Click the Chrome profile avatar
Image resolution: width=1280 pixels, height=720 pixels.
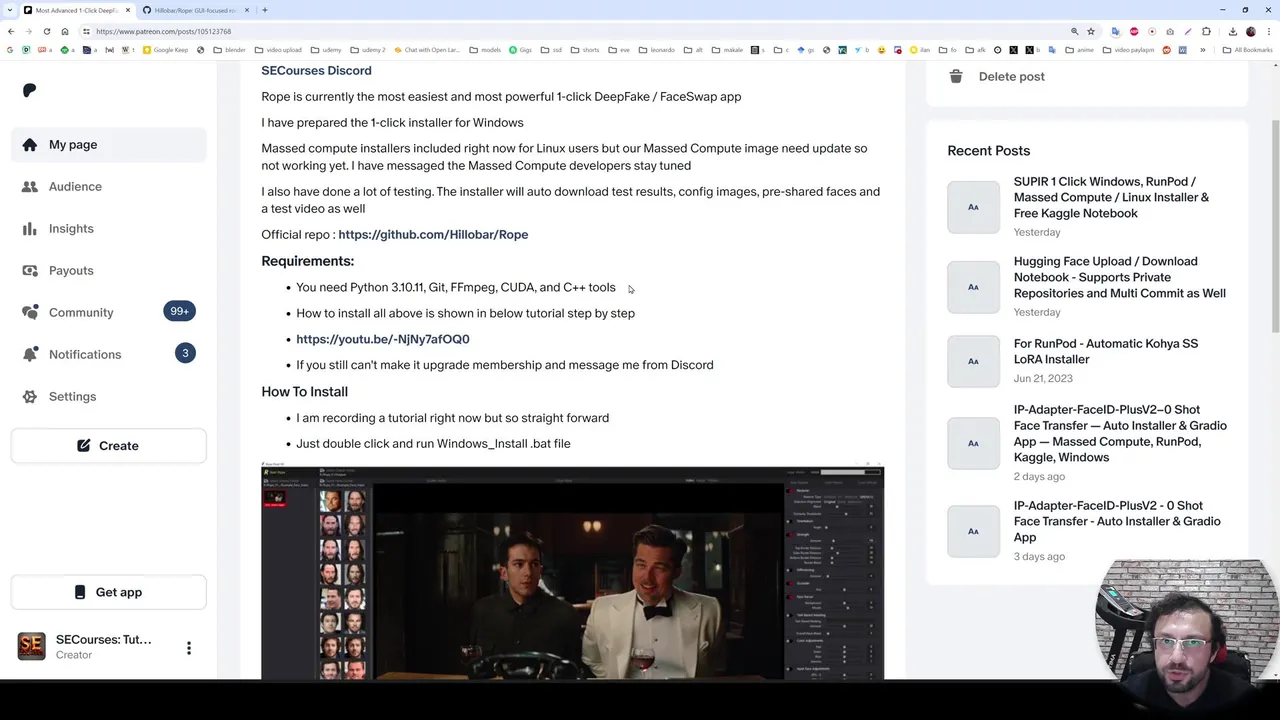pos(1251,31)
